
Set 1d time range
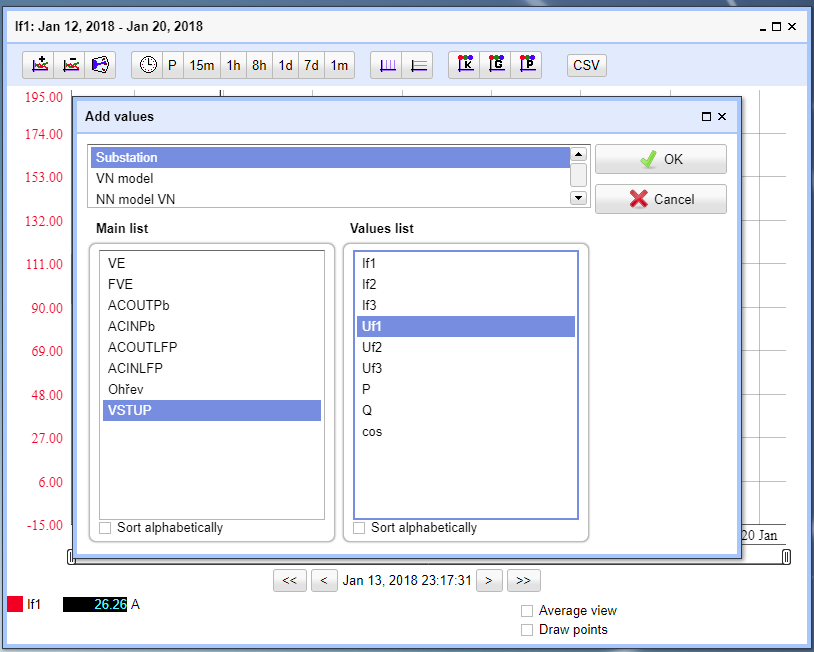click(x=285, y=65)
